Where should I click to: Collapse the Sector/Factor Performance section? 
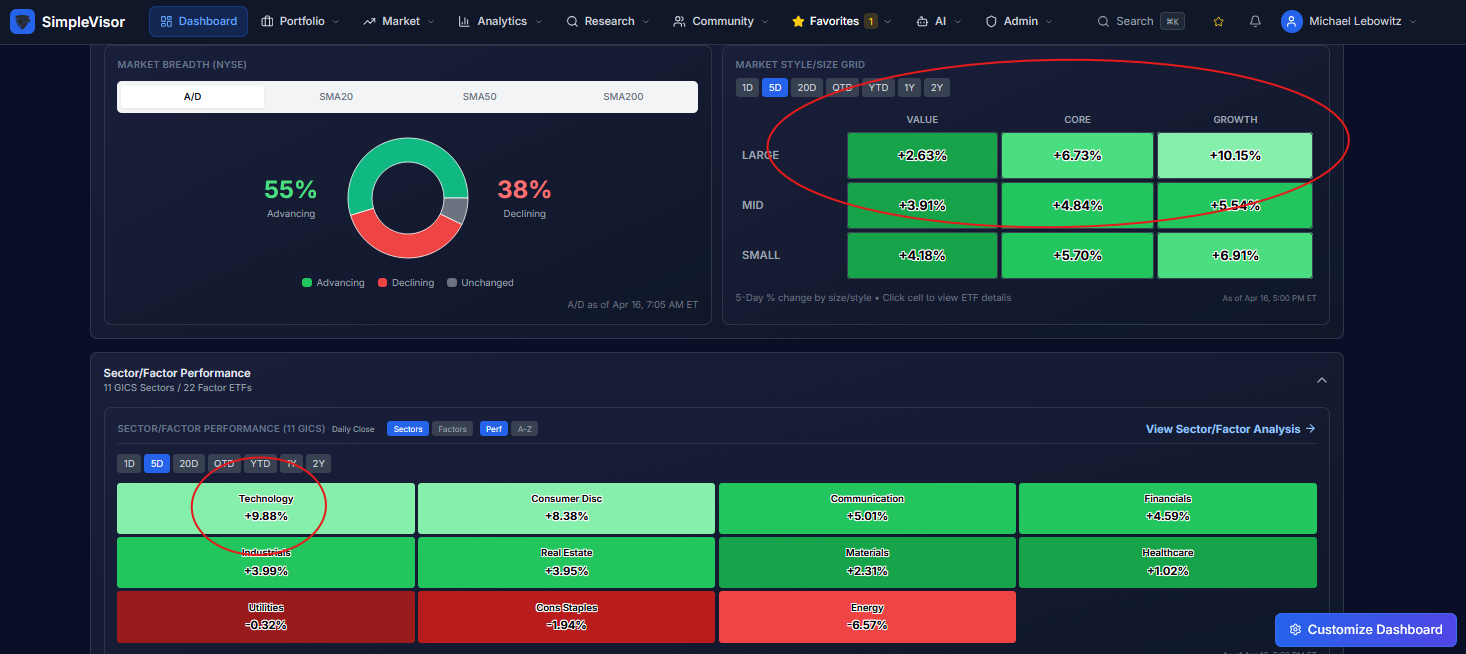[1321, 380]
